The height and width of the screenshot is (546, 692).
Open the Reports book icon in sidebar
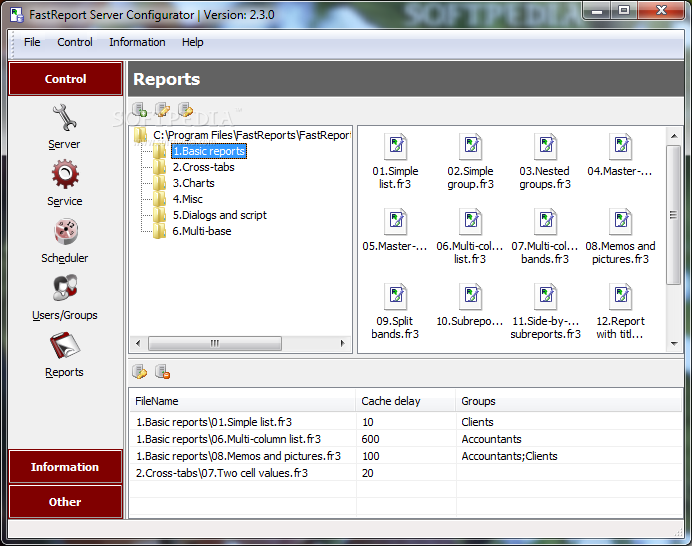coord(64,345)
